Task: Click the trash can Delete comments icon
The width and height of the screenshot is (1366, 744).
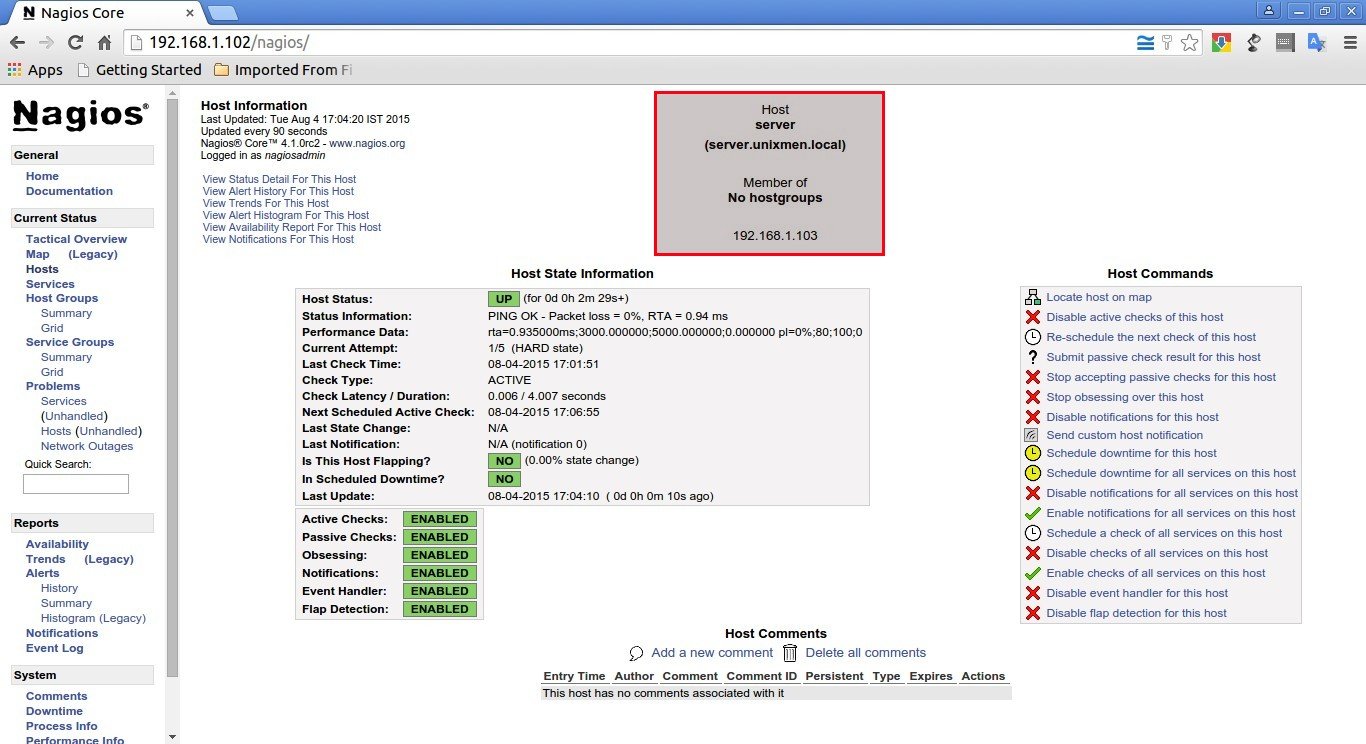Action: (x=790, y=653)
